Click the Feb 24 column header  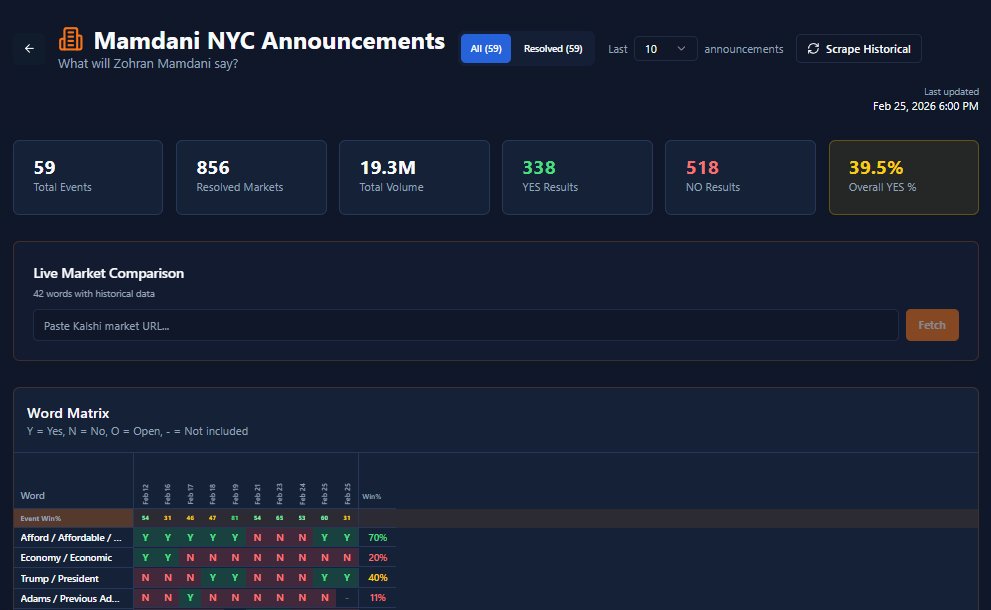[x=302, y=494]
